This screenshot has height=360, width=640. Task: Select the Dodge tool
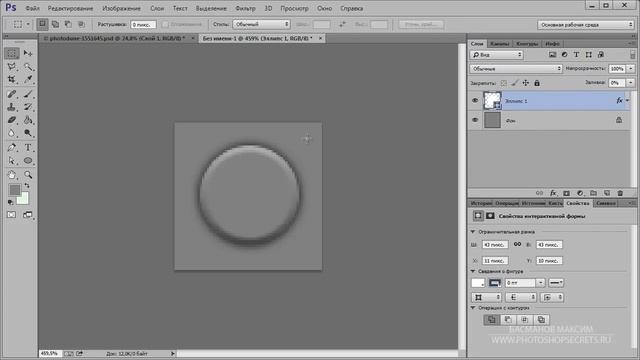tap(28, 133)
